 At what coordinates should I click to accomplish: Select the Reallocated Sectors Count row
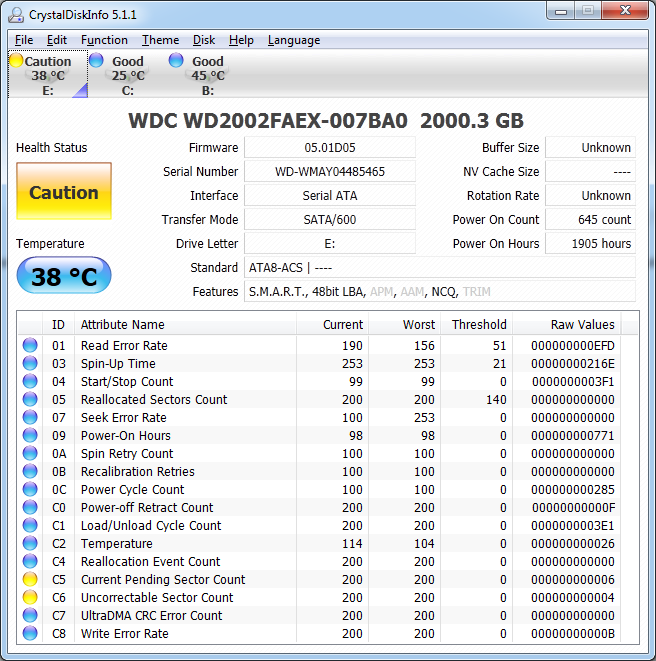(154, 400)
